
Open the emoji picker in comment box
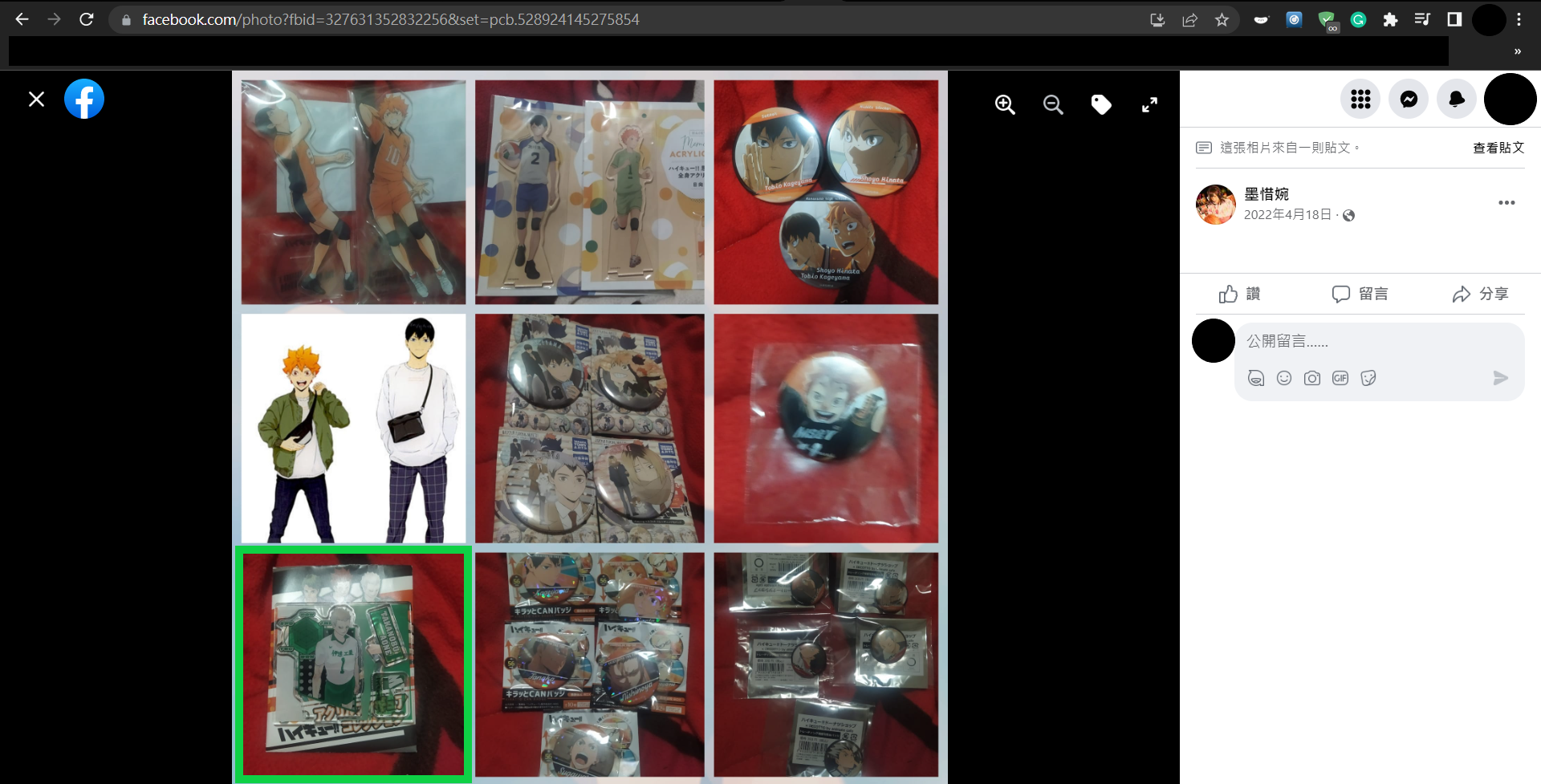click(1284, 378)
